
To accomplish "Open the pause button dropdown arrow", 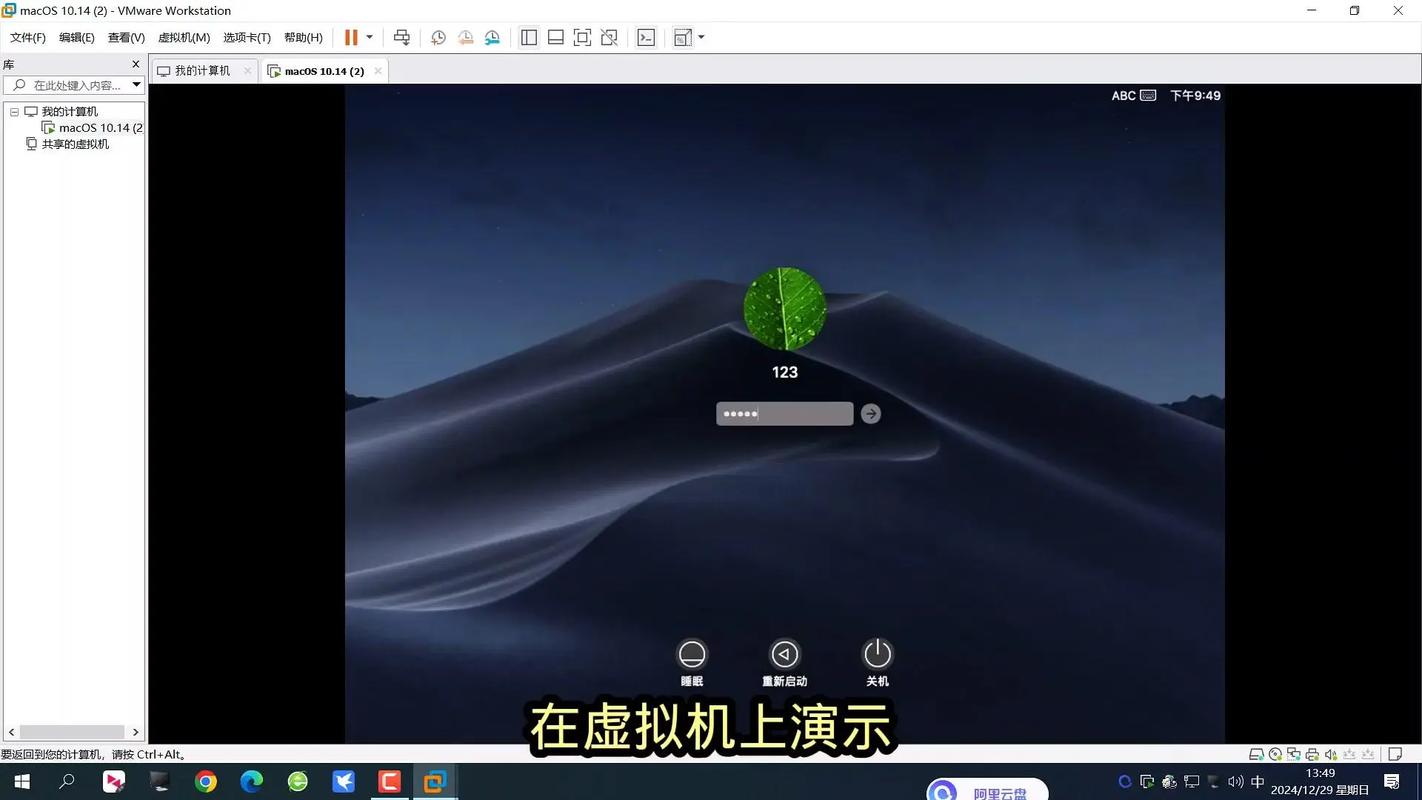I will click(369, 37).
